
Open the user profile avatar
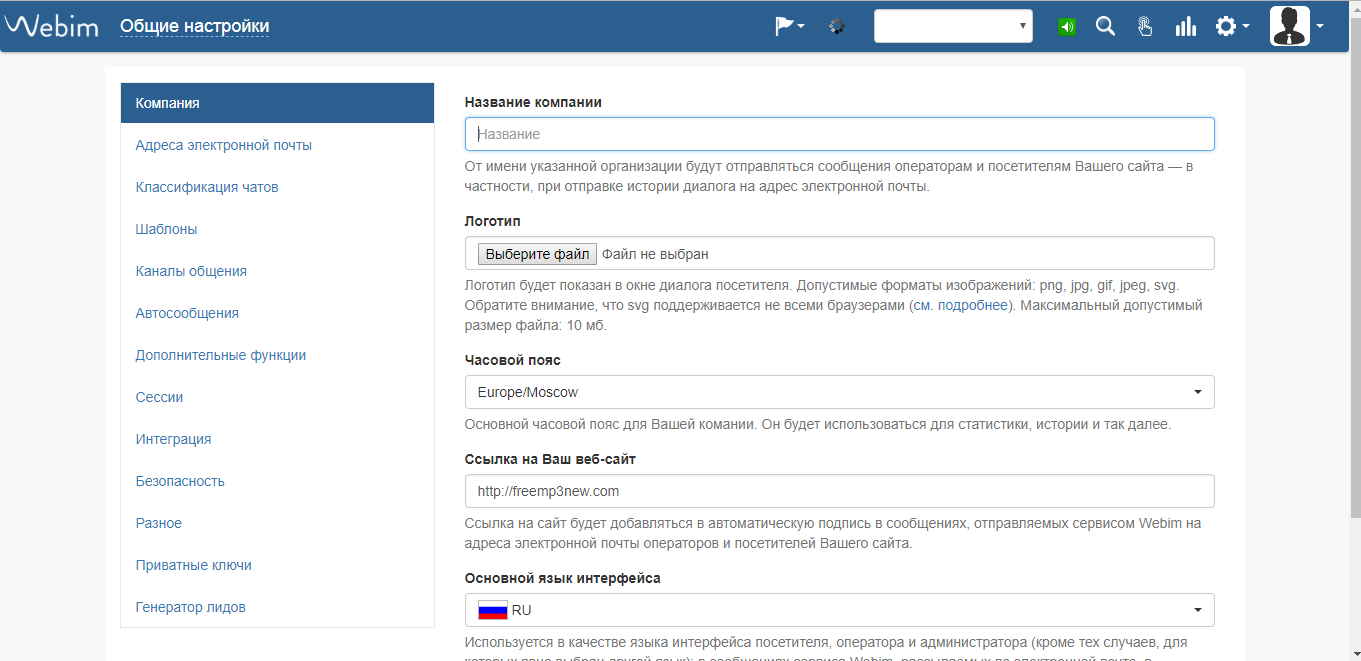[x=1290, y=26]
